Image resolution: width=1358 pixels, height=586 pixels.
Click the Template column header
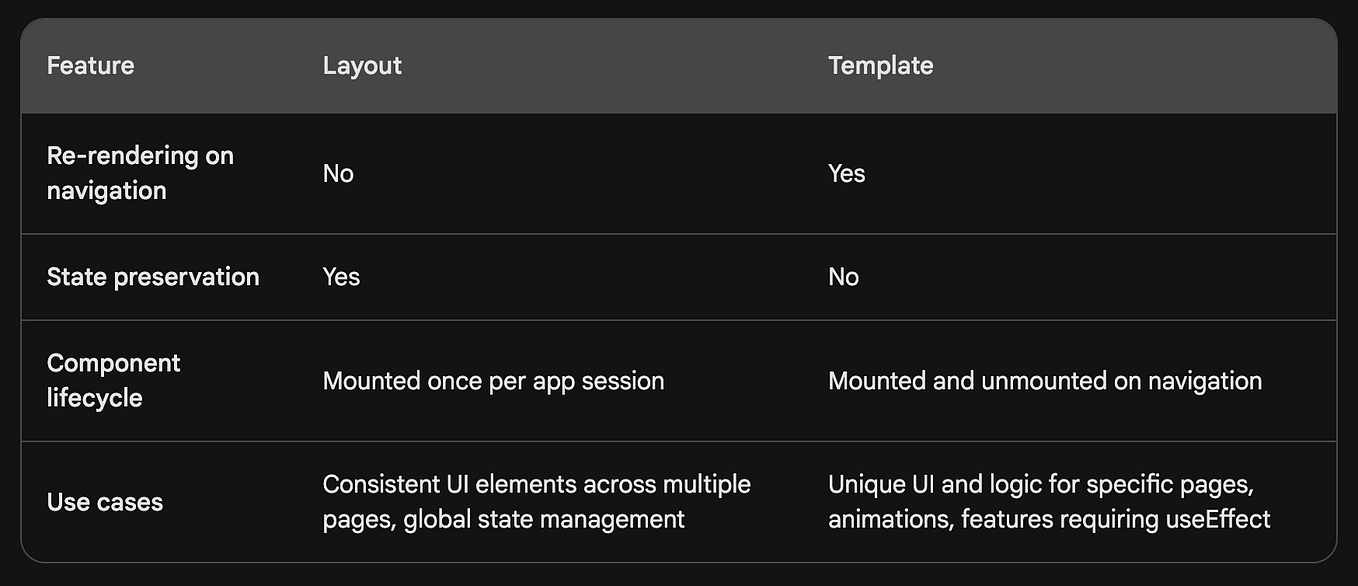tap(880, 66)
